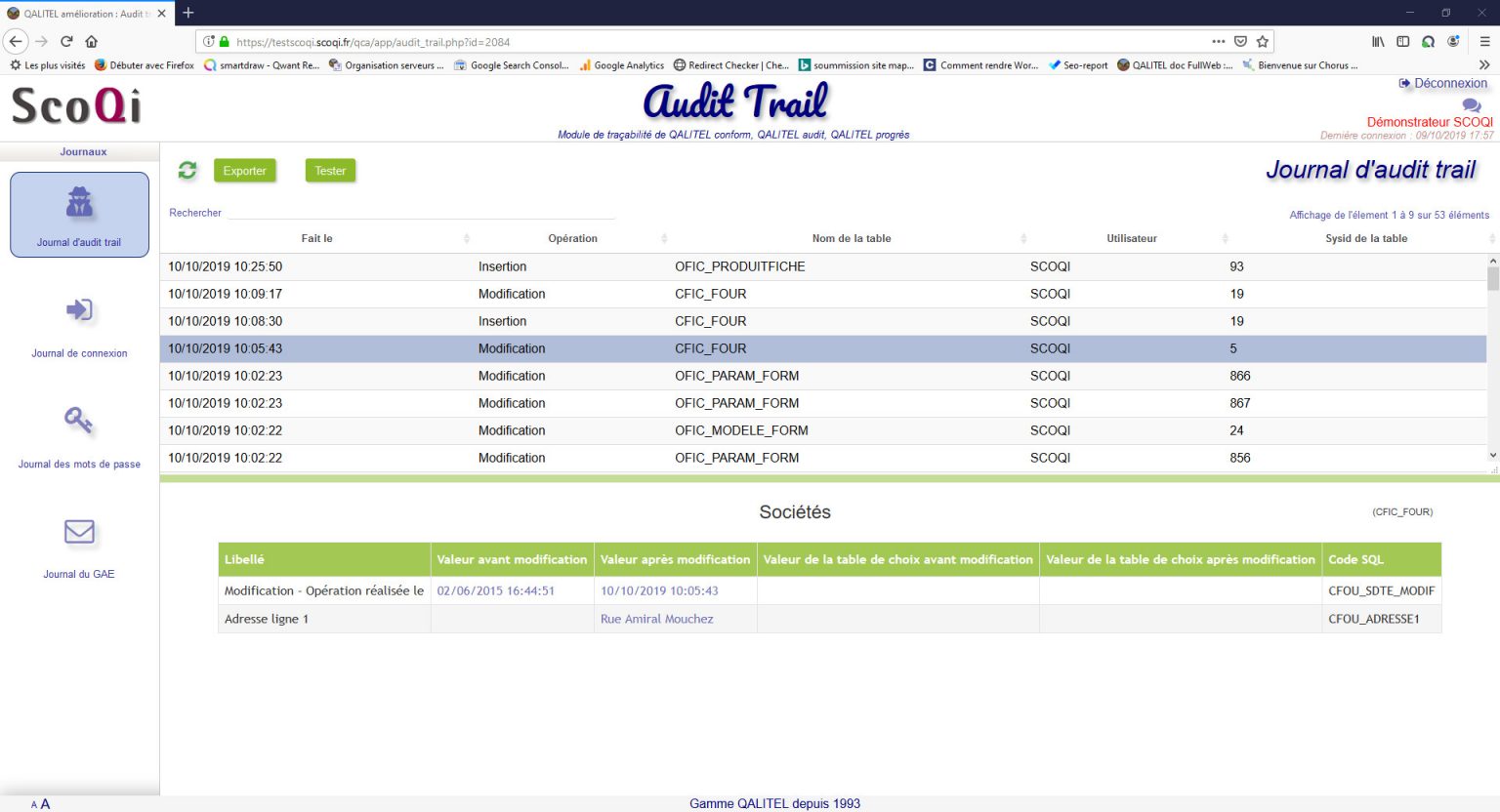Sort by the Opération column header
Image resolution: width=1500 pixels, height=812 pixels.
coord(572,238)
